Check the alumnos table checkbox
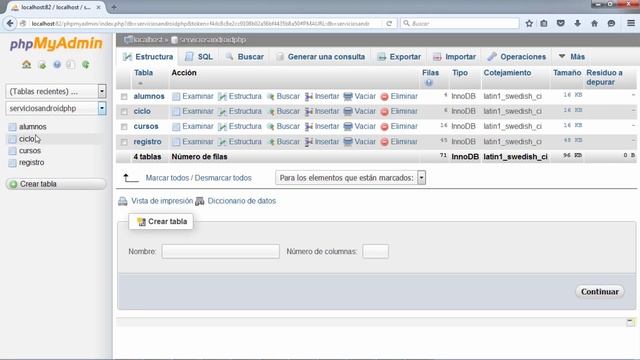Screen dimensions: 640x360 [x=124, y=97]
